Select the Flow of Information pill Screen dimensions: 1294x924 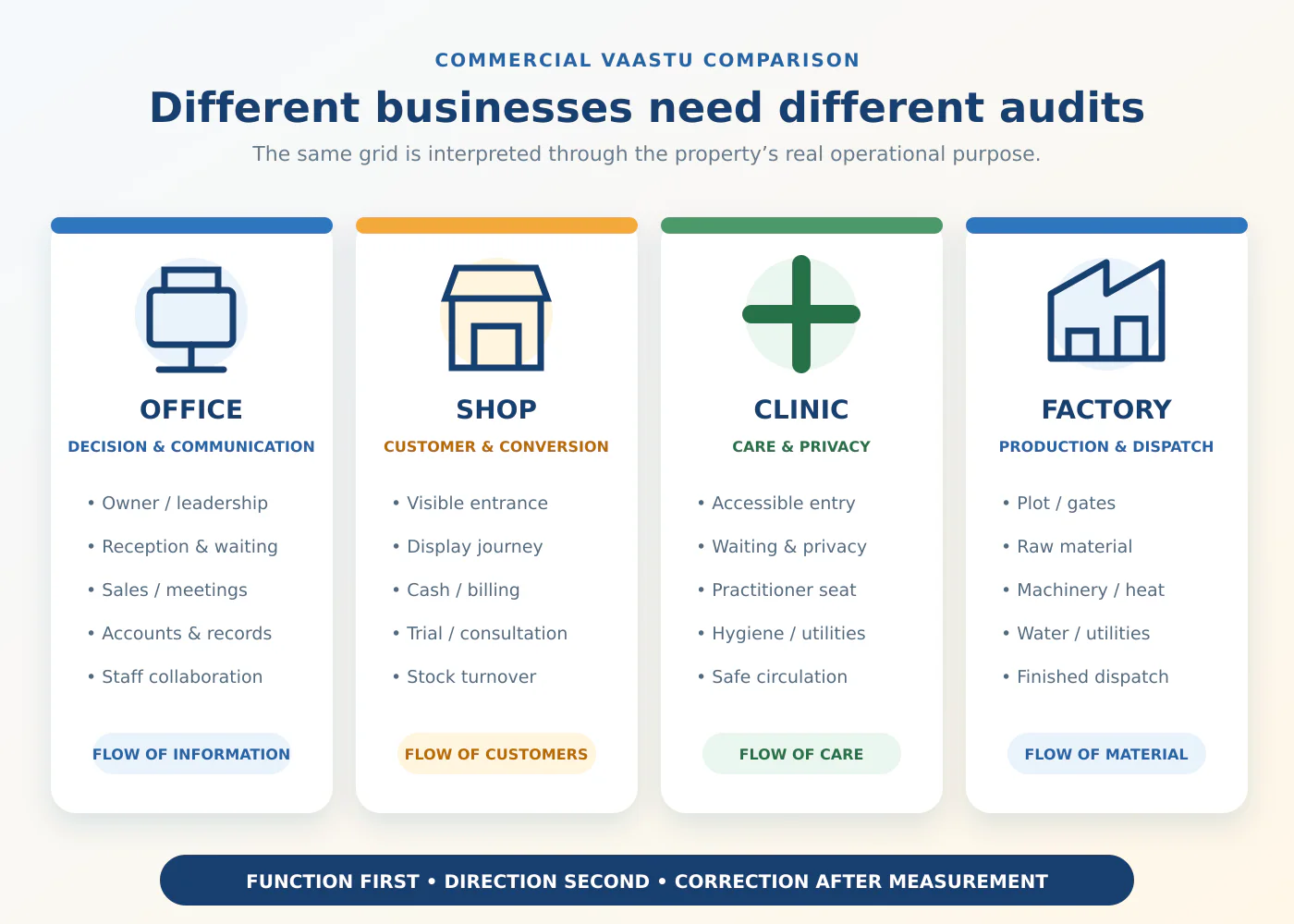click(191, 754)
